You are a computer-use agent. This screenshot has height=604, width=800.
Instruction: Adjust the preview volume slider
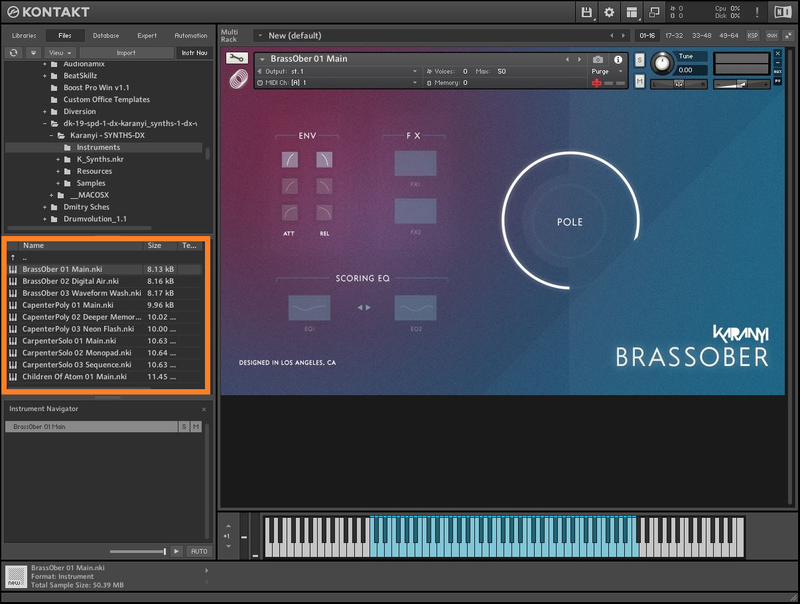pos(163,551)
